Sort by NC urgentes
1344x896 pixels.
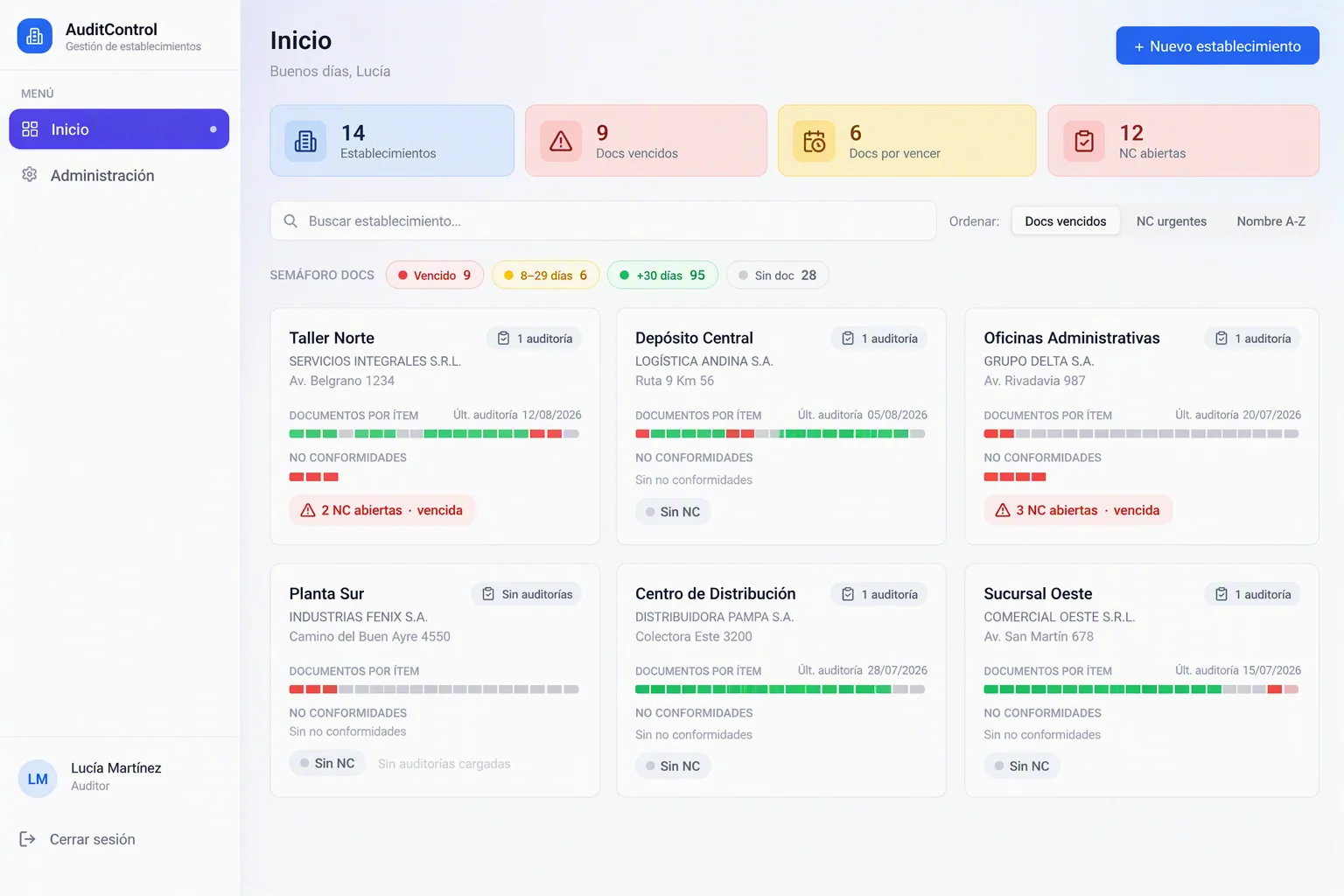[x=1172, y=221]
